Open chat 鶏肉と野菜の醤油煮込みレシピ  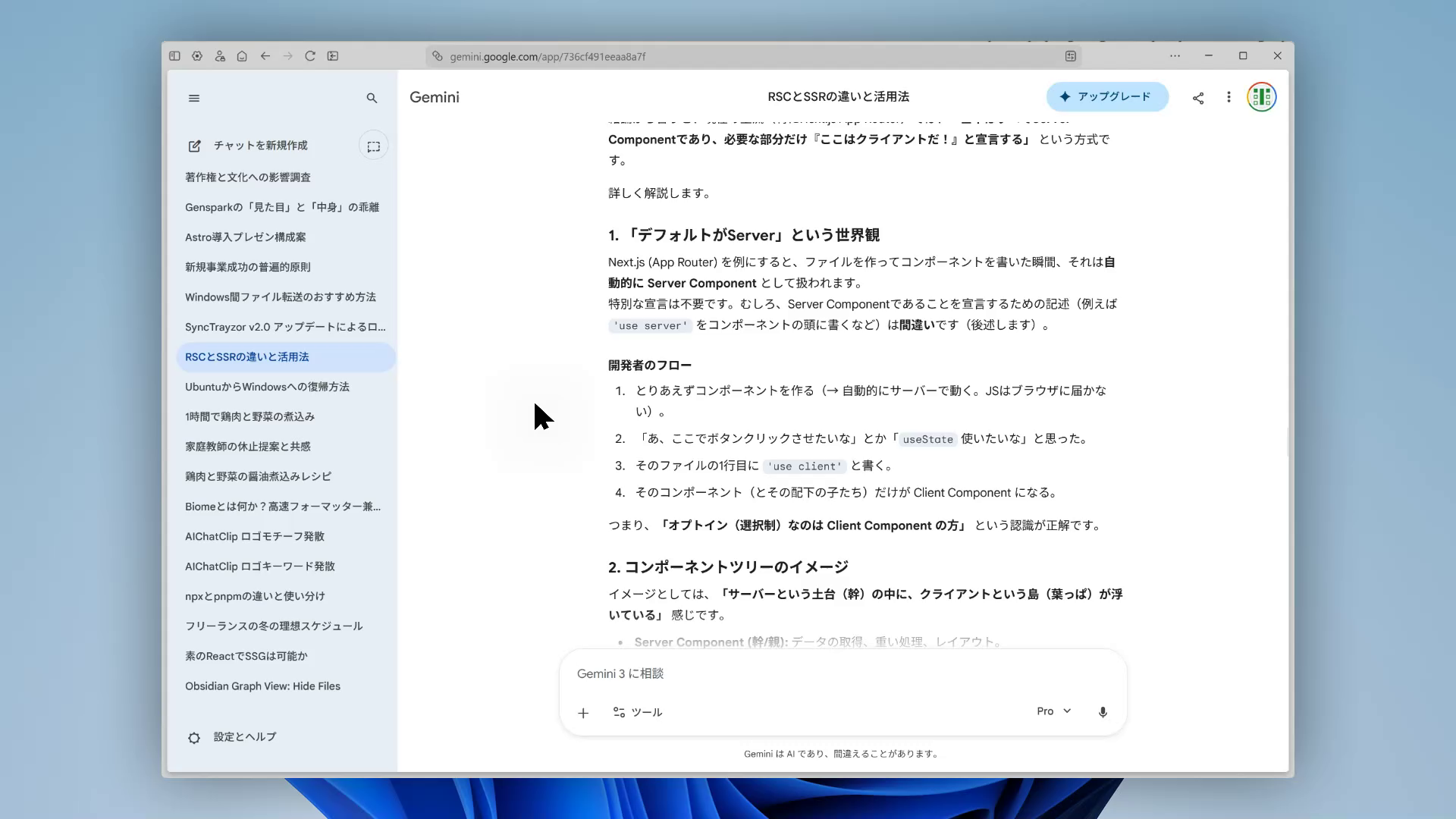pos(285,477)
